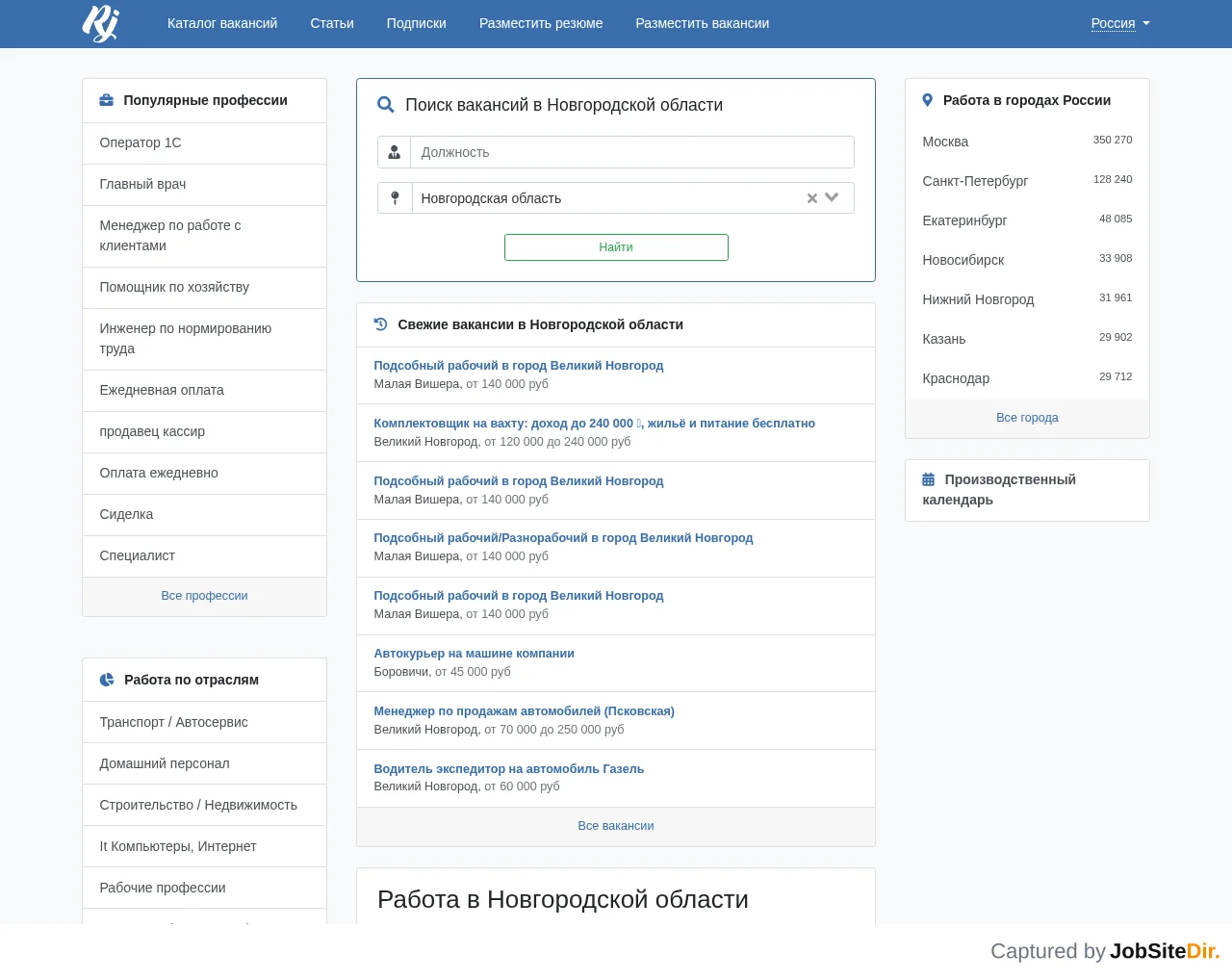The image size is (1232, 980).
Task: Open Подсобный рабочий/Разнорабочий vacancy
Action: [x=563, y=538]
